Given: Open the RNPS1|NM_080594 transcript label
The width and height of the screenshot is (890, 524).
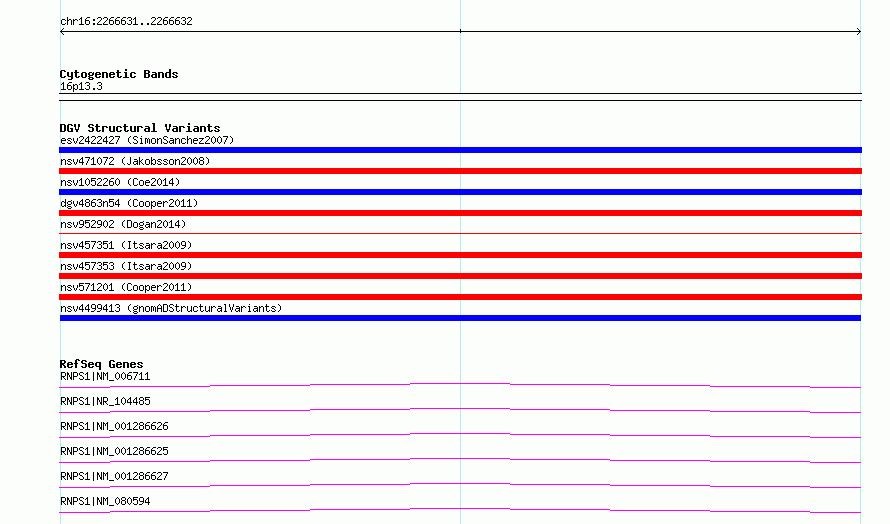Looking at the screenshot, I should coord(105,501).
